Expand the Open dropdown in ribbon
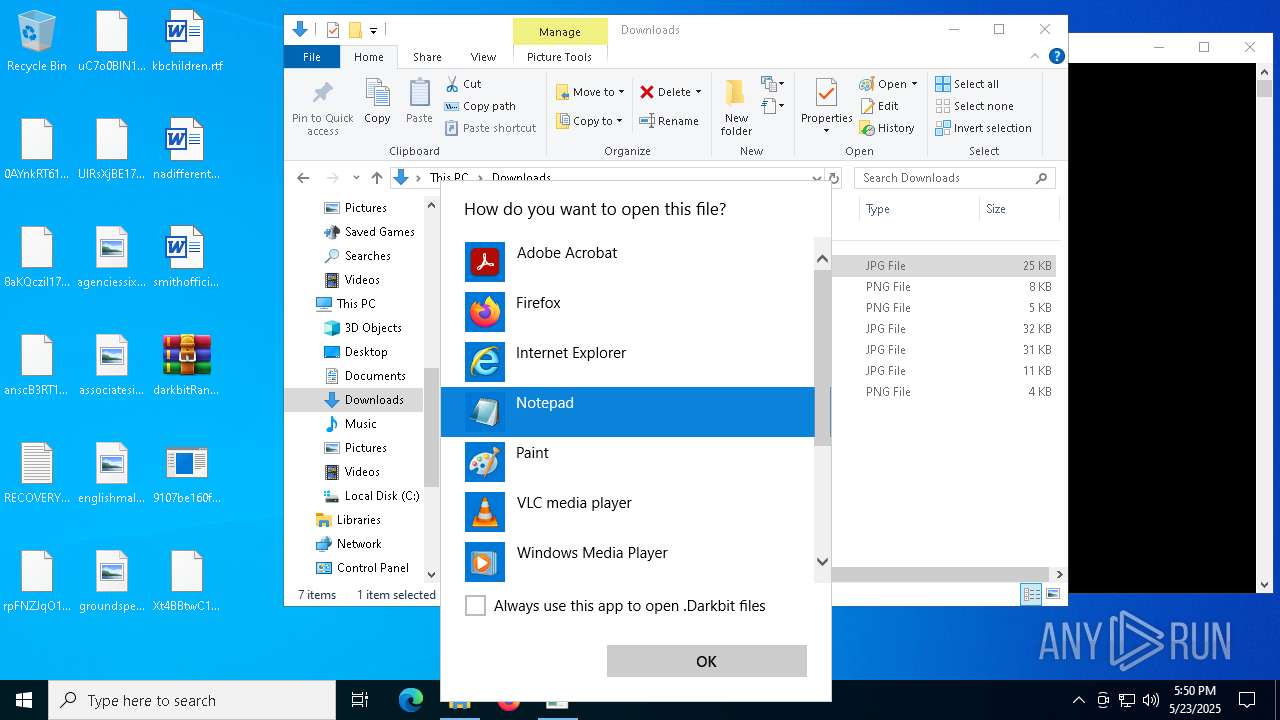This screenshot has width=1280, height=720. [914, 84]
